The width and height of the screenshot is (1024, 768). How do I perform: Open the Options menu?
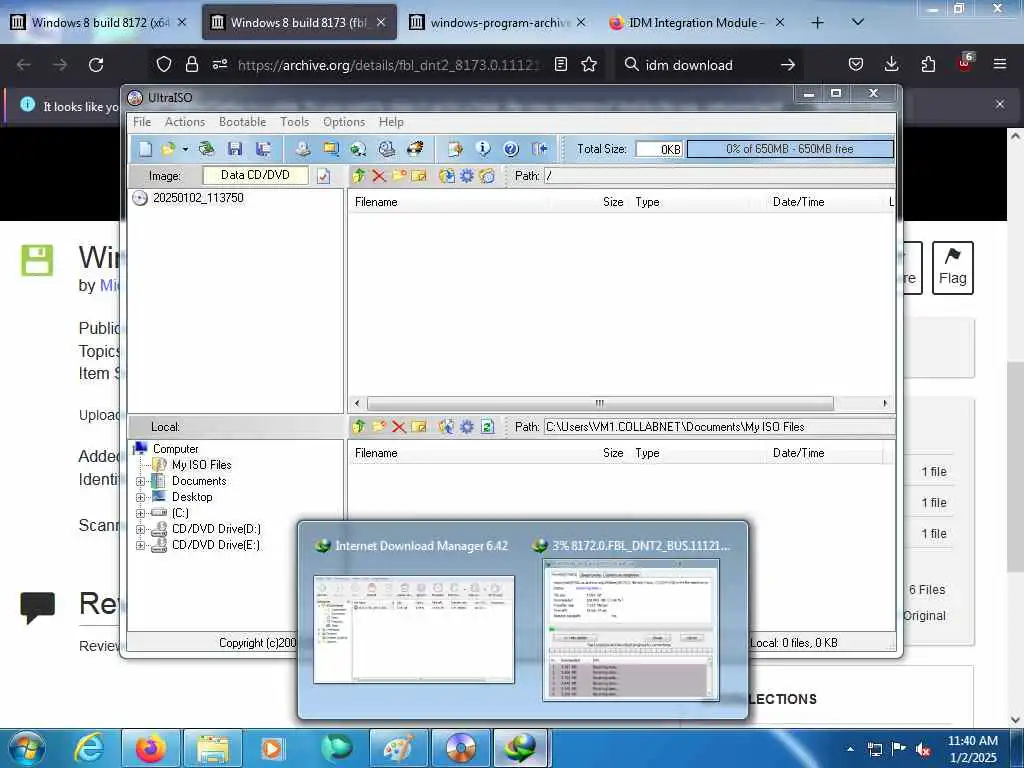click(344, 122)
